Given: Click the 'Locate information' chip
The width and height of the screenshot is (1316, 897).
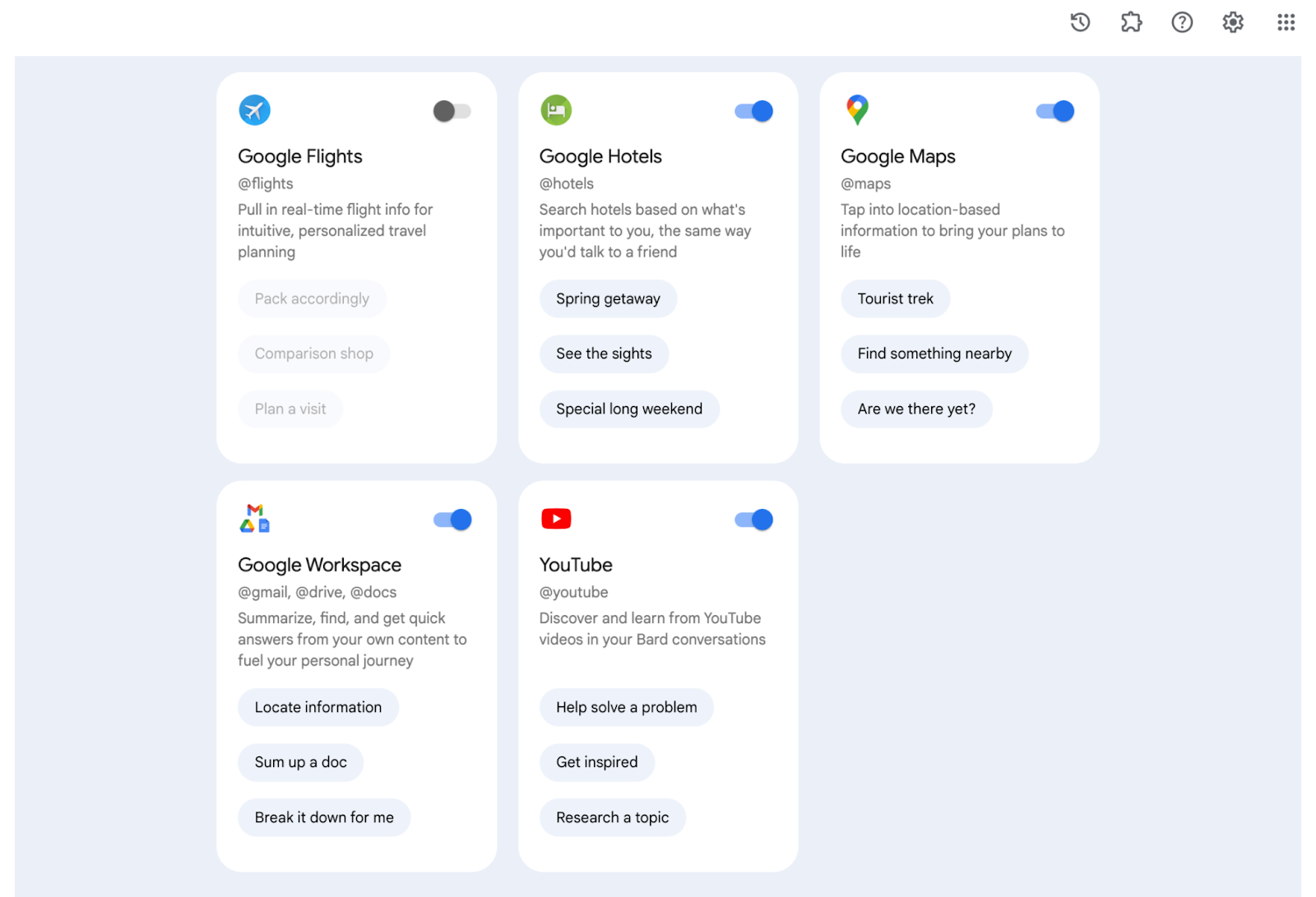Looking at the screenshot, I should pos(318,707).
